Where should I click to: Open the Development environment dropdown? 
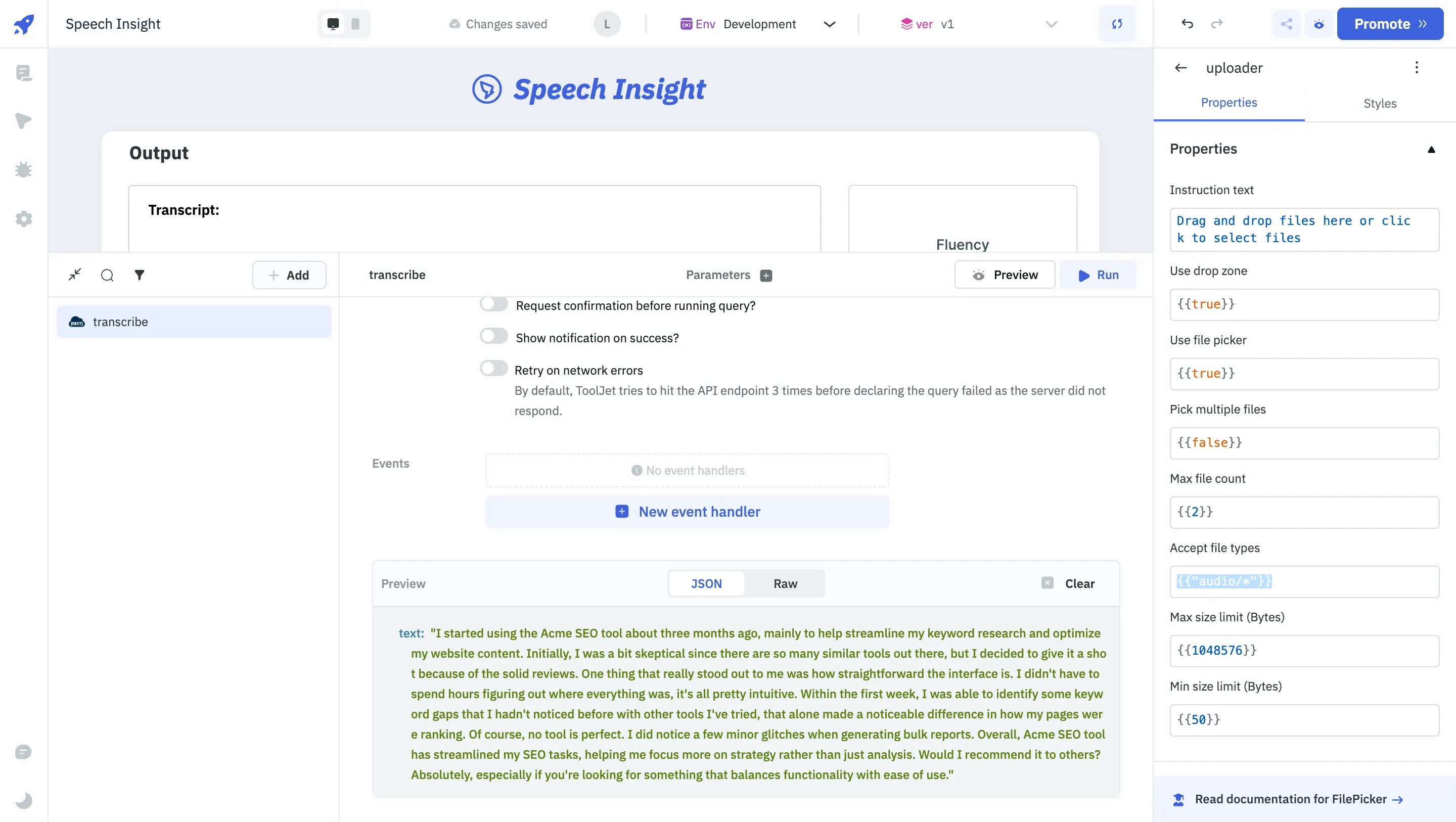point(829,24)
